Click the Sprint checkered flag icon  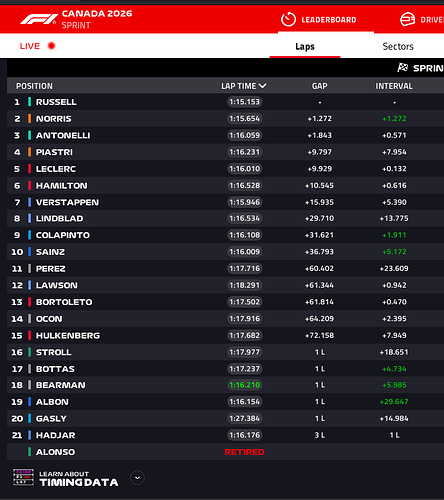[403, 68]
